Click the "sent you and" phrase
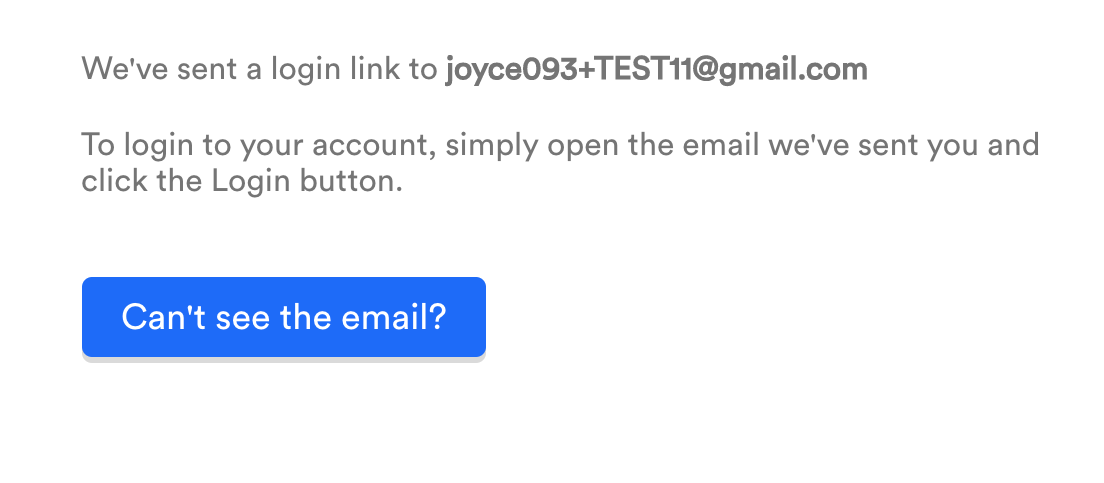Screen dimensions: 1104x483 (950, 146)
